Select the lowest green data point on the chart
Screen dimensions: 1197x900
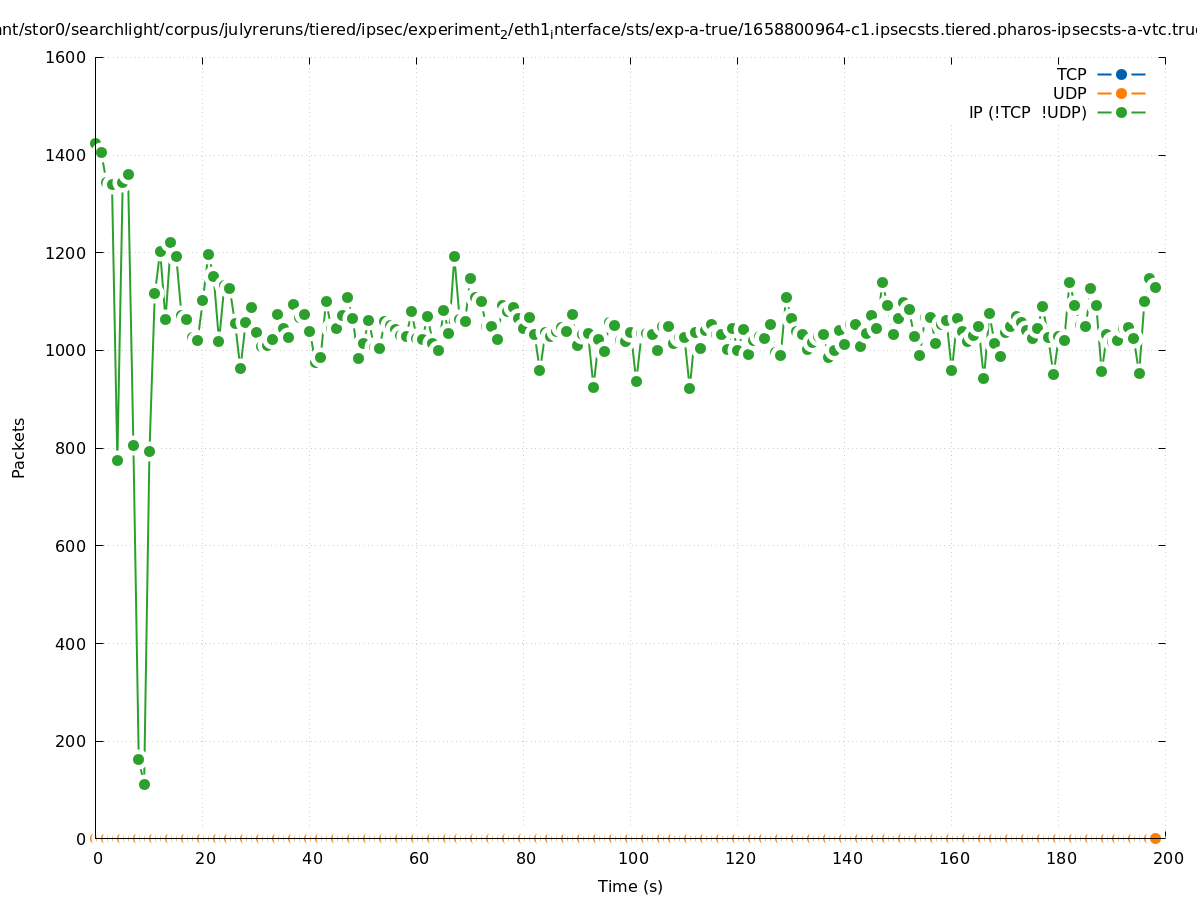(x=144, y=784)
